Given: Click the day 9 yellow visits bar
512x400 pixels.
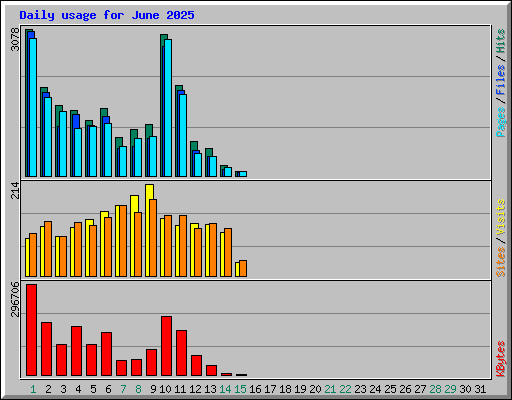Looking at the screenshot, I should [x=149, y=231].
